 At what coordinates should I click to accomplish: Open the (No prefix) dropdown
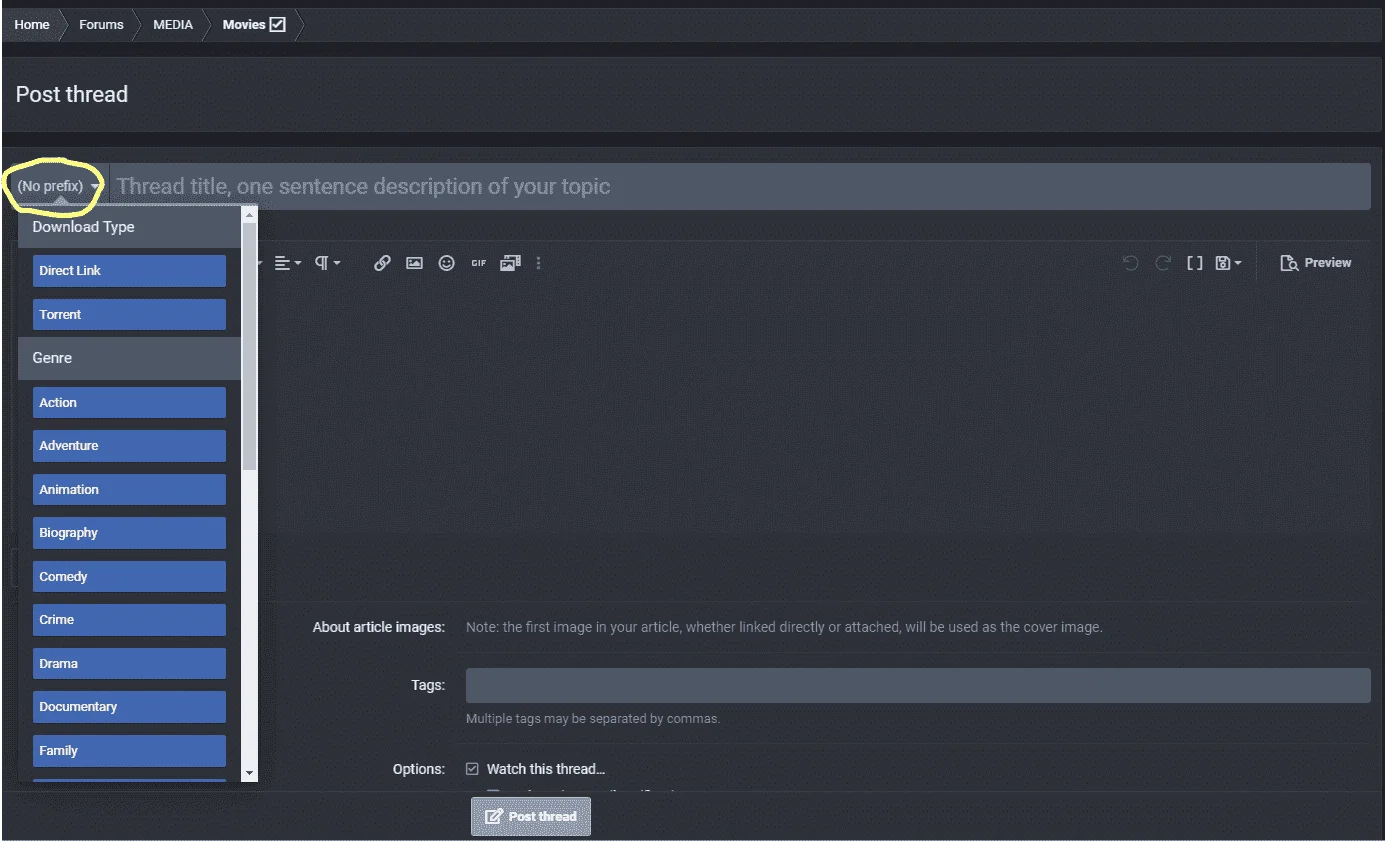pos(59,186)
